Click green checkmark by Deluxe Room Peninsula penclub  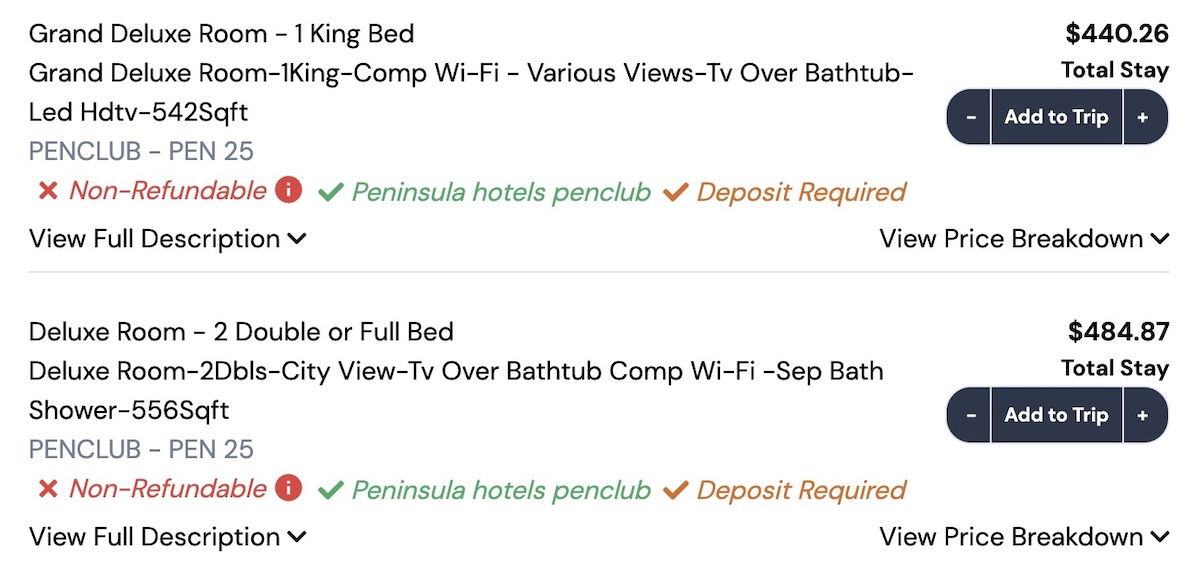coord(331,490)
